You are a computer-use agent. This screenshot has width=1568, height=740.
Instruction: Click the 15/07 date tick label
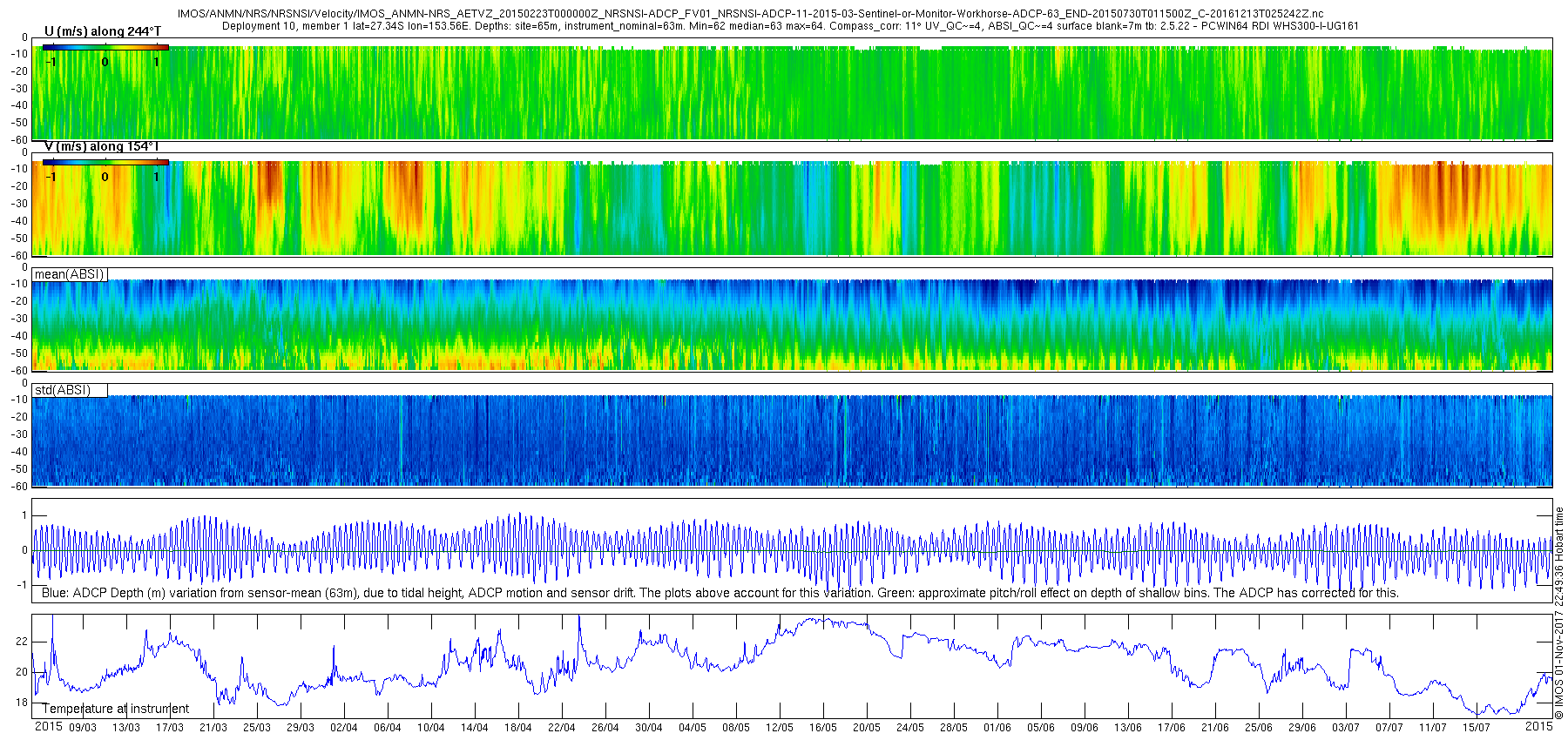pyautogui.click(x=1477, y=728)
